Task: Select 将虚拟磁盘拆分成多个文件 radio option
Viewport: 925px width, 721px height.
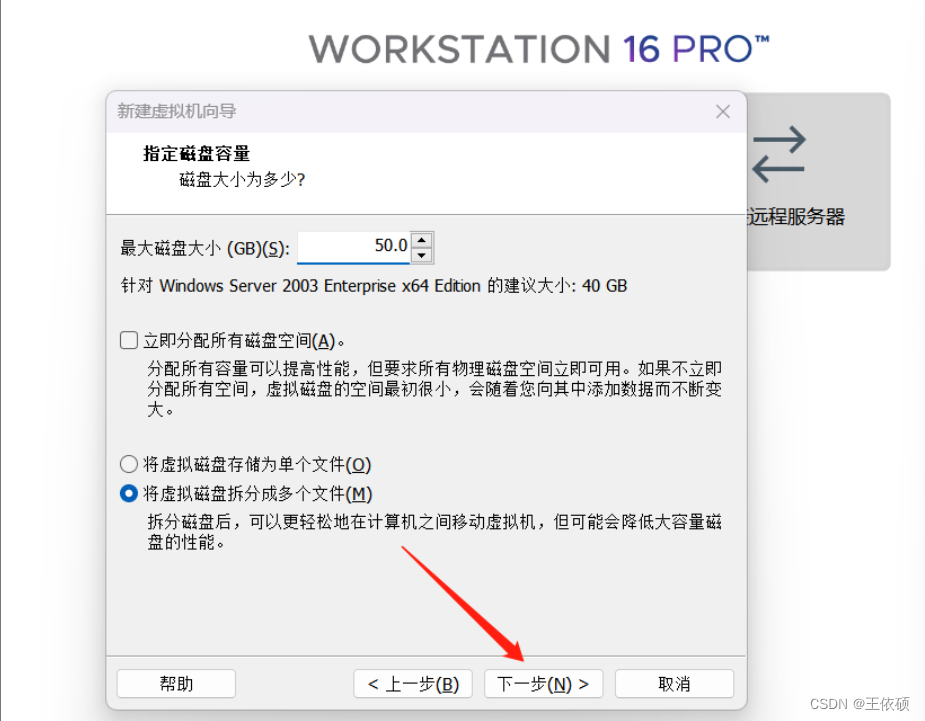Action: [x=129, y=493]
